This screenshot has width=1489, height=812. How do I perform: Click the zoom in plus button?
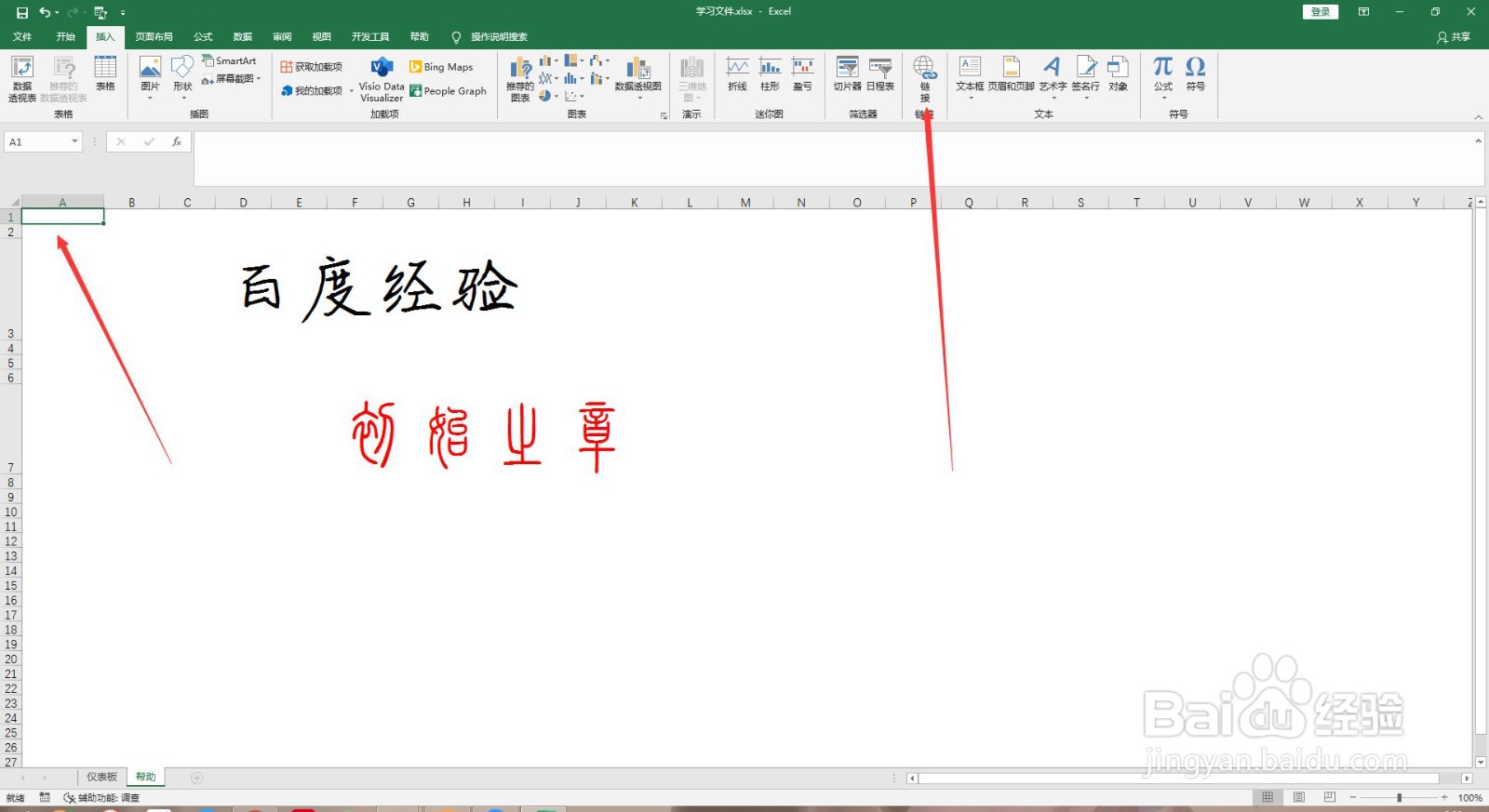tap(1444, 798)
